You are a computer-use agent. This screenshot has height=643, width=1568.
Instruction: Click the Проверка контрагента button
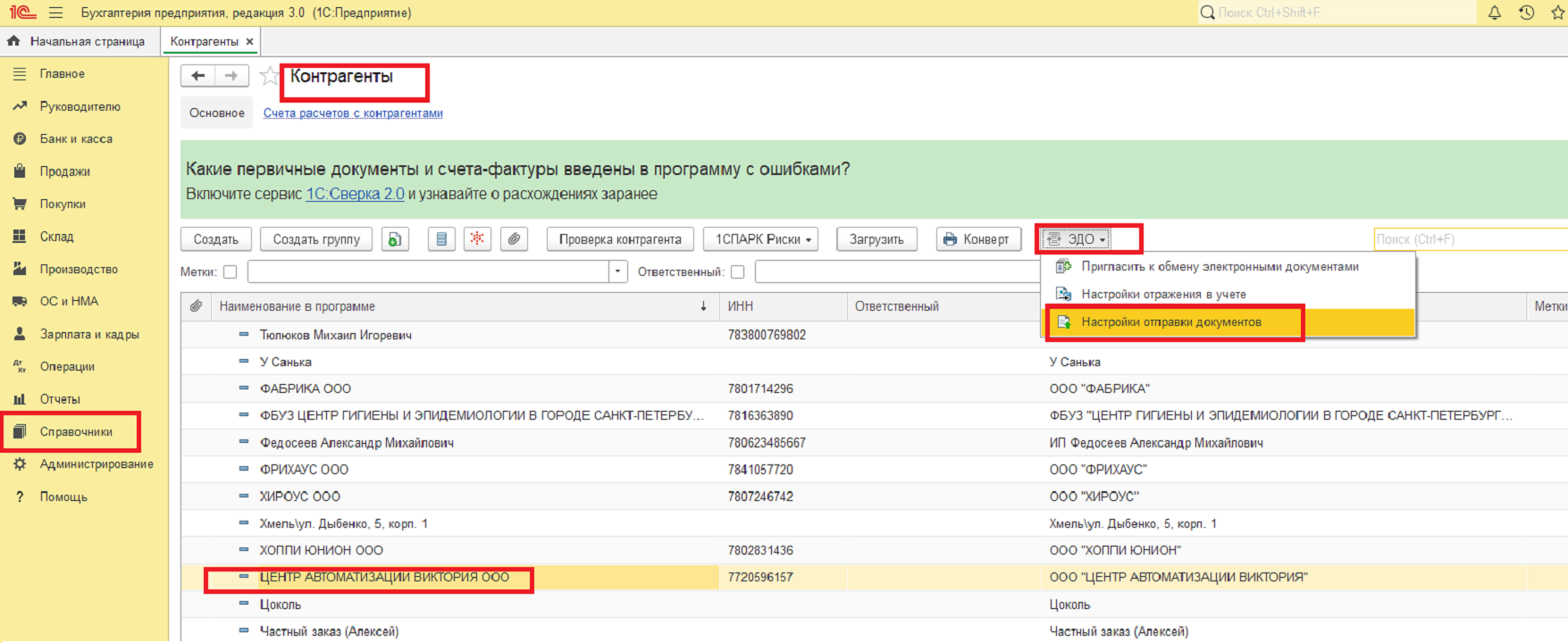click(620, 239)
